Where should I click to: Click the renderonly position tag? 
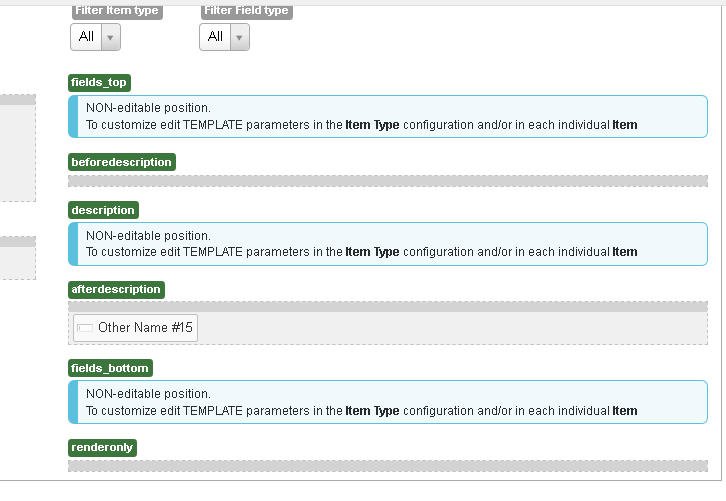tap(102, 447)
